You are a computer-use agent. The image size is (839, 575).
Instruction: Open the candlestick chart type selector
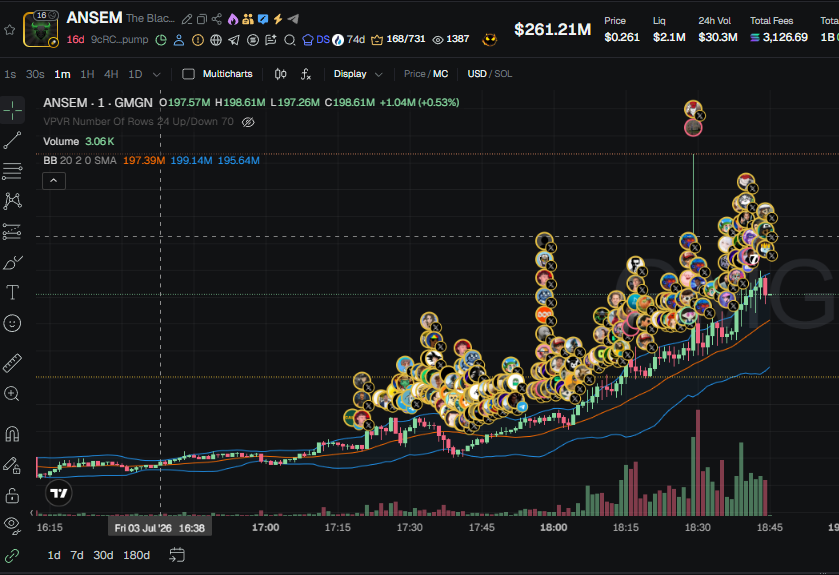(280, 74)
